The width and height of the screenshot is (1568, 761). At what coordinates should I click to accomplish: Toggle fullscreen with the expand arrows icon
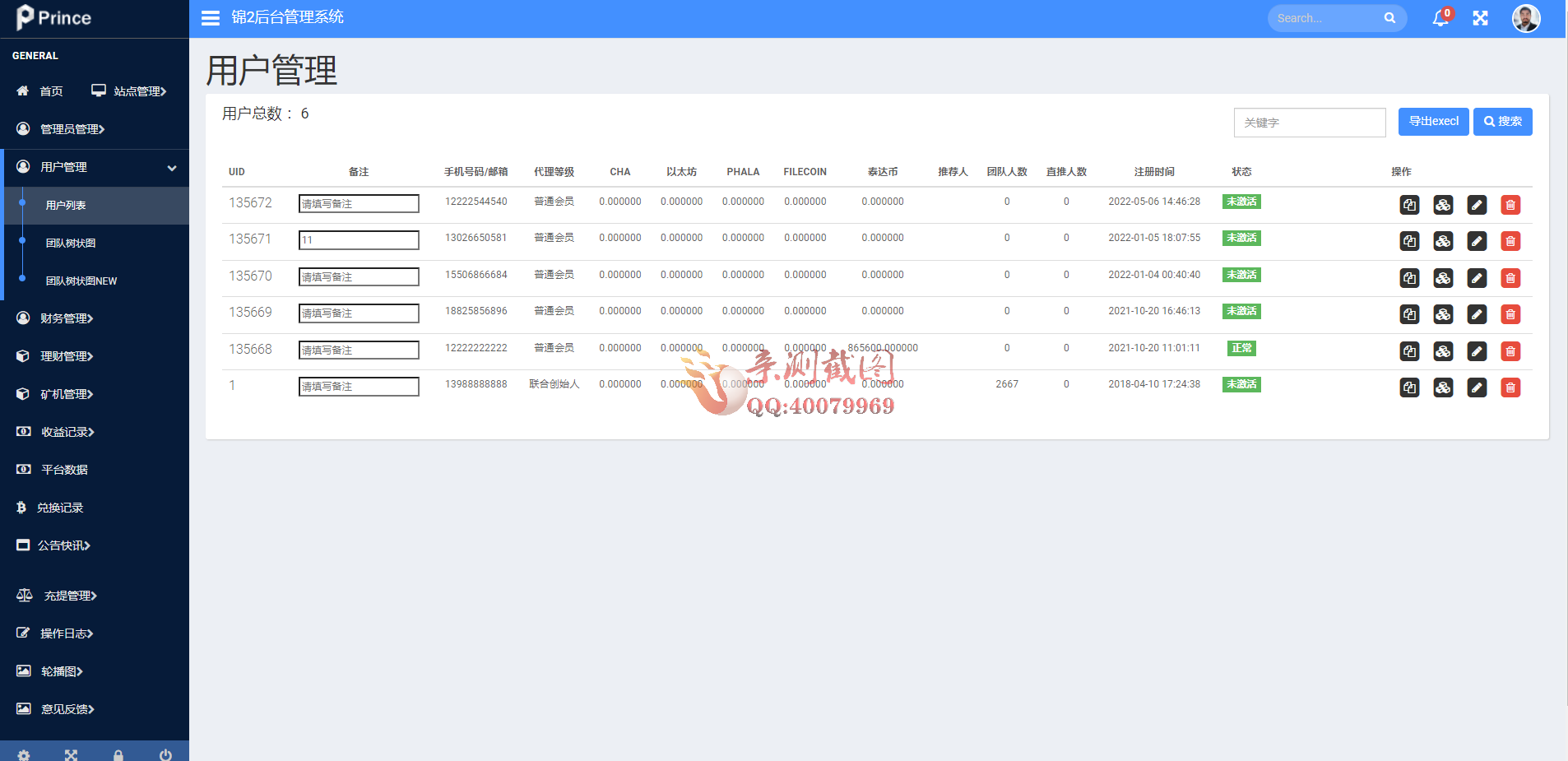pyautogui.click(x=1480, y=18)
